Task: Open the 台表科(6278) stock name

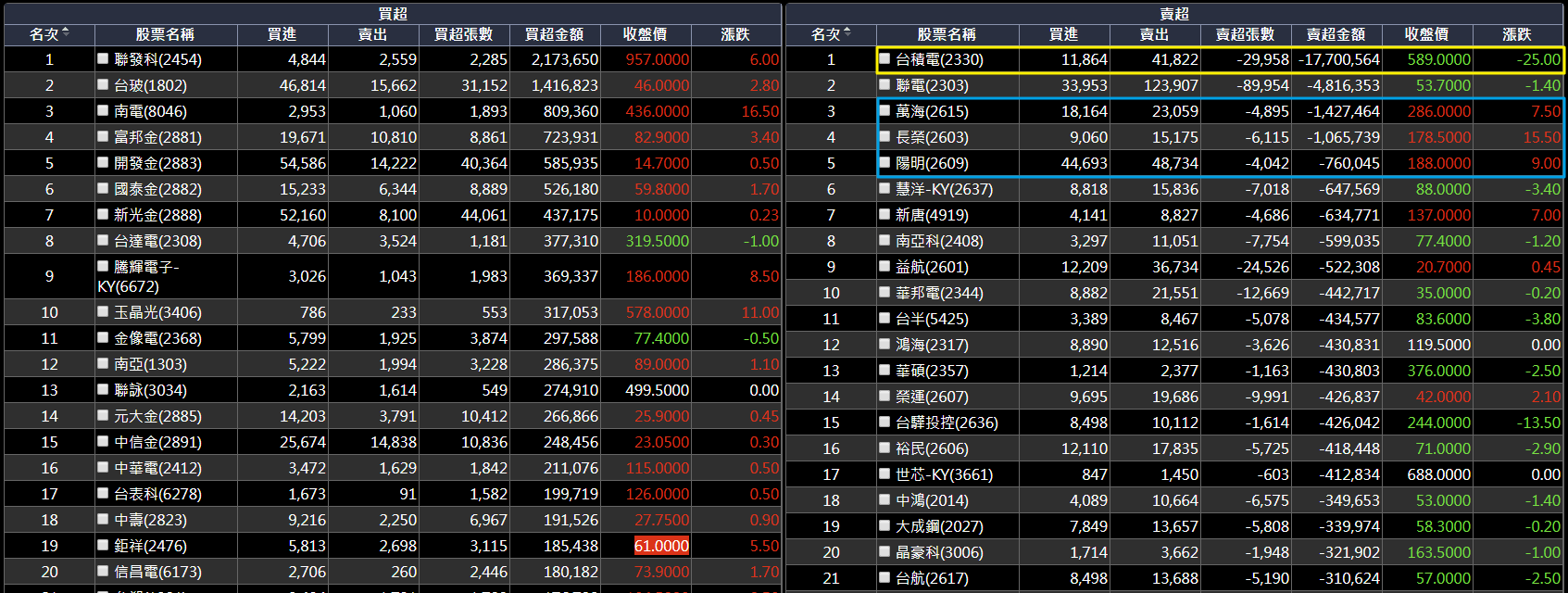Action: pyautogui.click(x=157, y=494)
